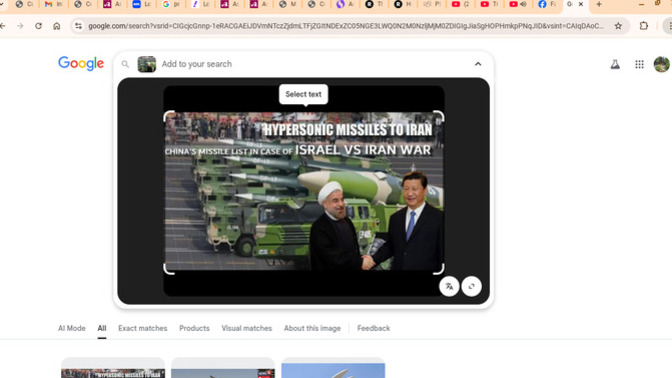Click the top-left crop corner handle
The image size is (672, 378).
(x=169, y=116)
